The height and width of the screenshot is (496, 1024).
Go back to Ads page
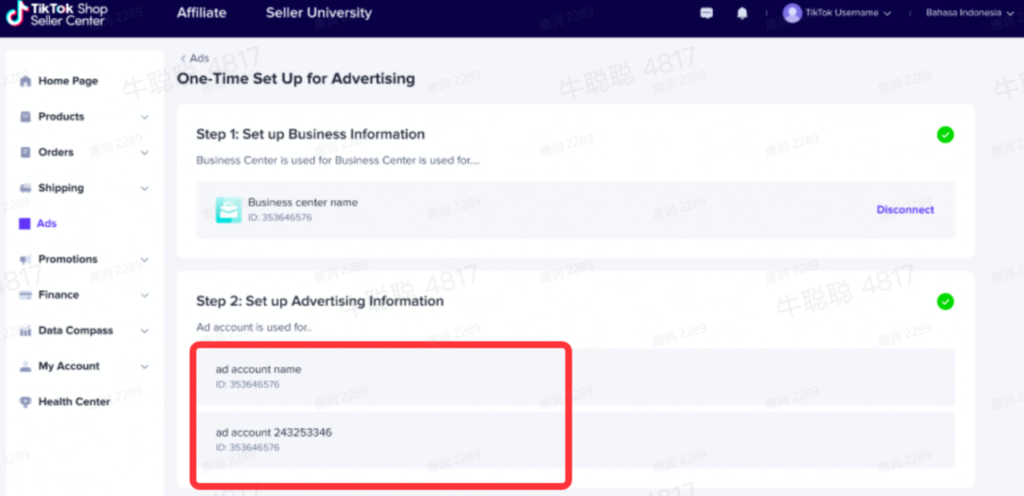[195, 58]
